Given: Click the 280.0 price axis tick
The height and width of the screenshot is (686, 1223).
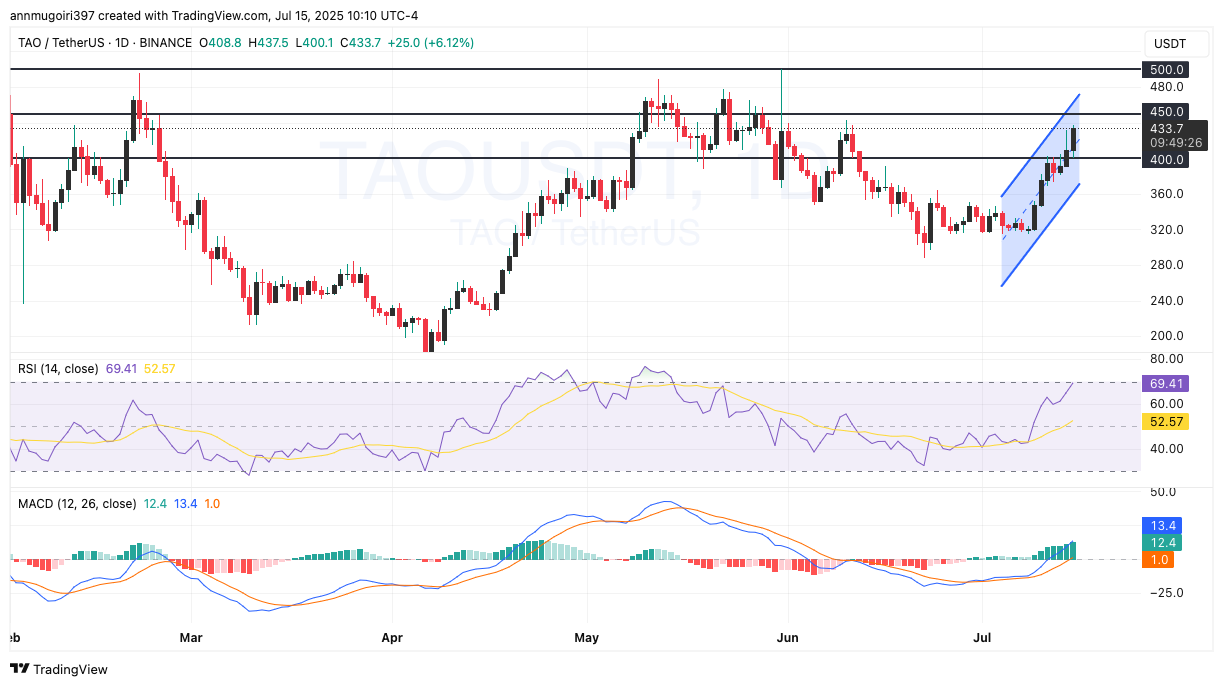Looking at the screenshot, I should click(1167, 264).
